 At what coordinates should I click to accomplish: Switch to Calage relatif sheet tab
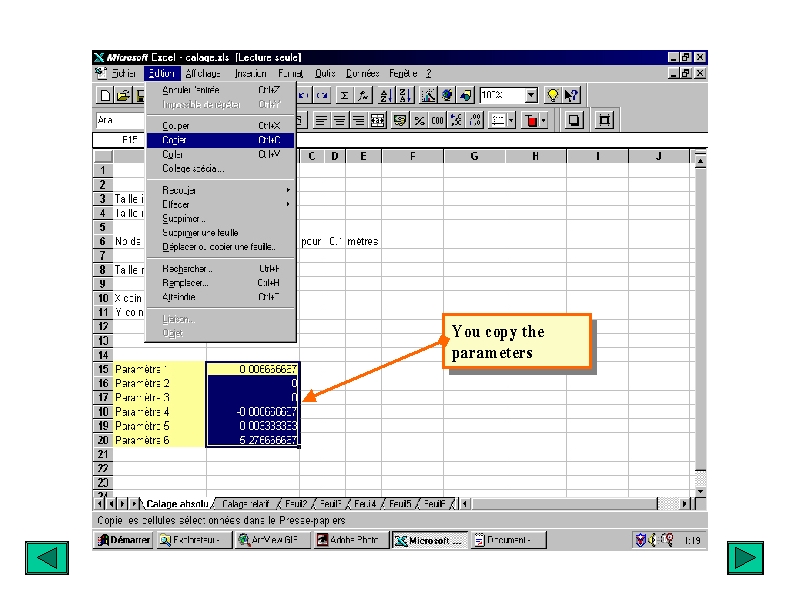(245, 504)
